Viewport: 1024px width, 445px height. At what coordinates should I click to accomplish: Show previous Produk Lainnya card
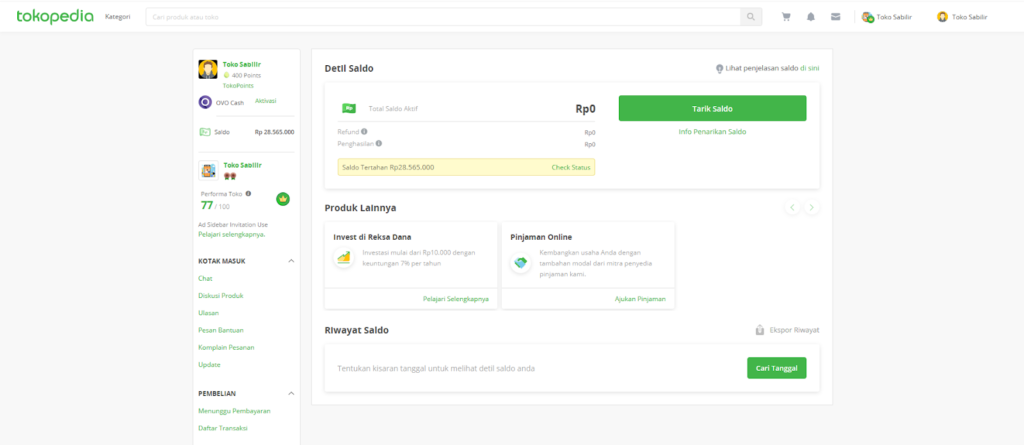tap(792, 207)
